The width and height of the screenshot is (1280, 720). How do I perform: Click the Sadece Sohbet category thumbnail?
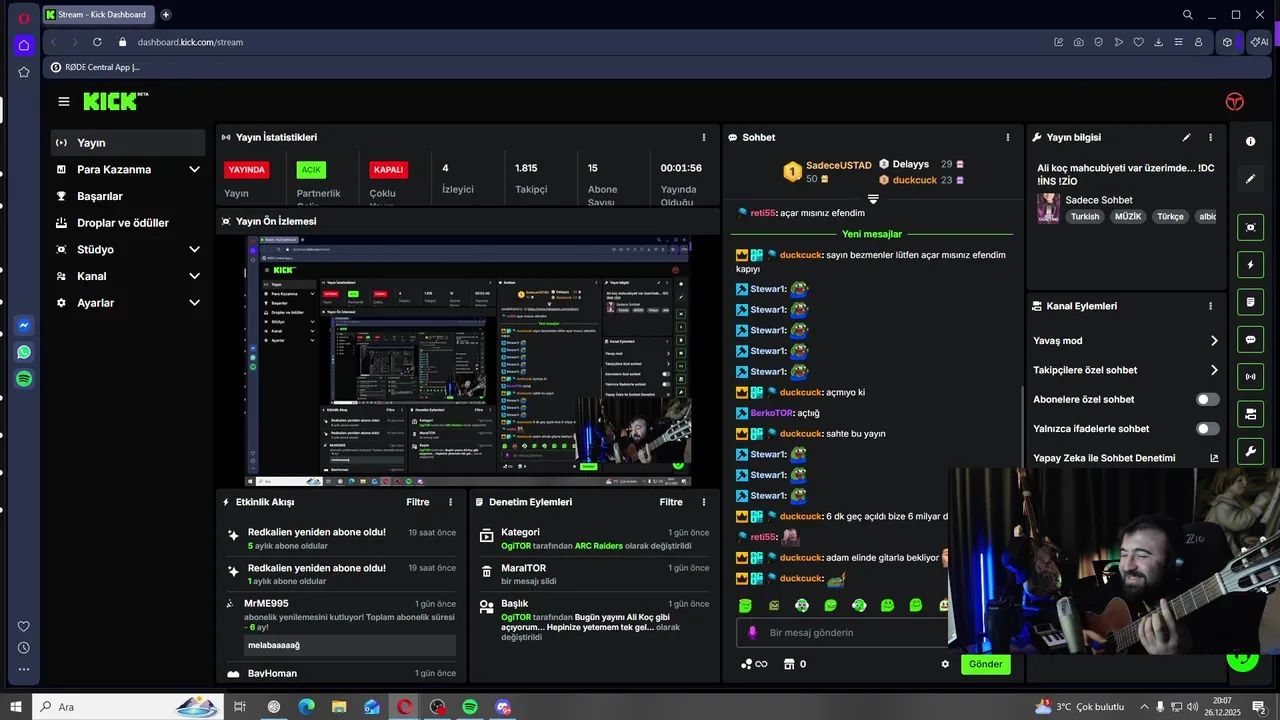(1048, 207)
